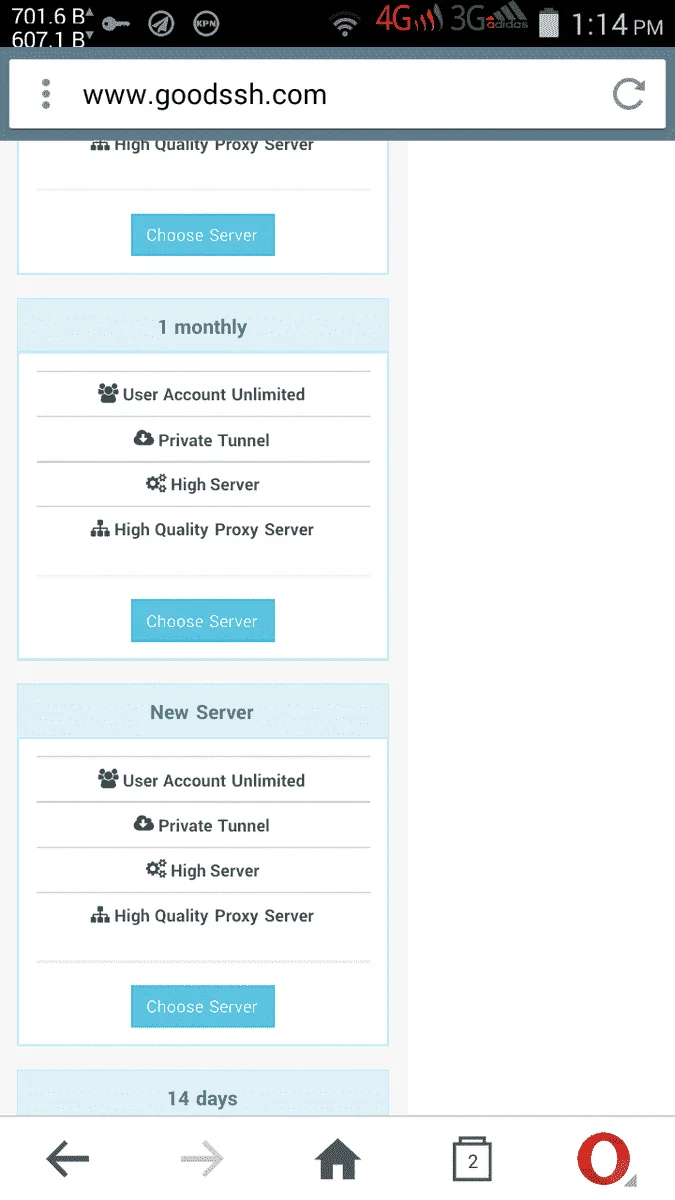Tap the VPN key status icon
This screenshot has width=675, height=1200.
click(x=116, y=23)
